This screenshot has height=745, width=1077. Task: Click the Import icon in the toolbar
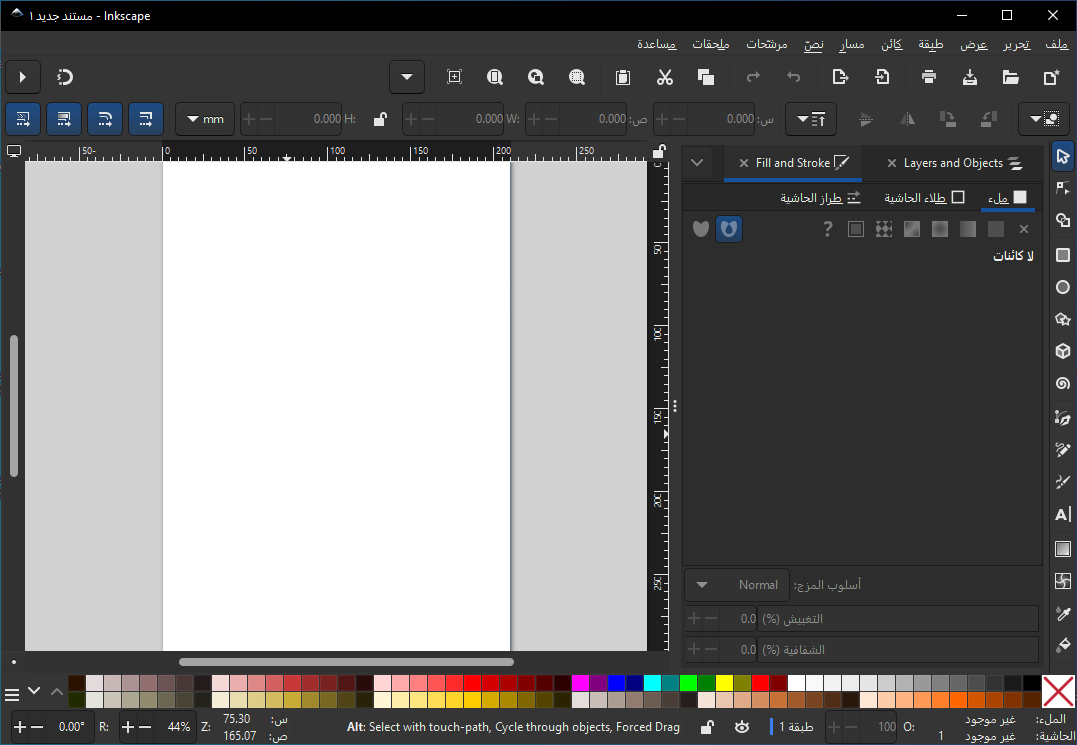[882, 78]
